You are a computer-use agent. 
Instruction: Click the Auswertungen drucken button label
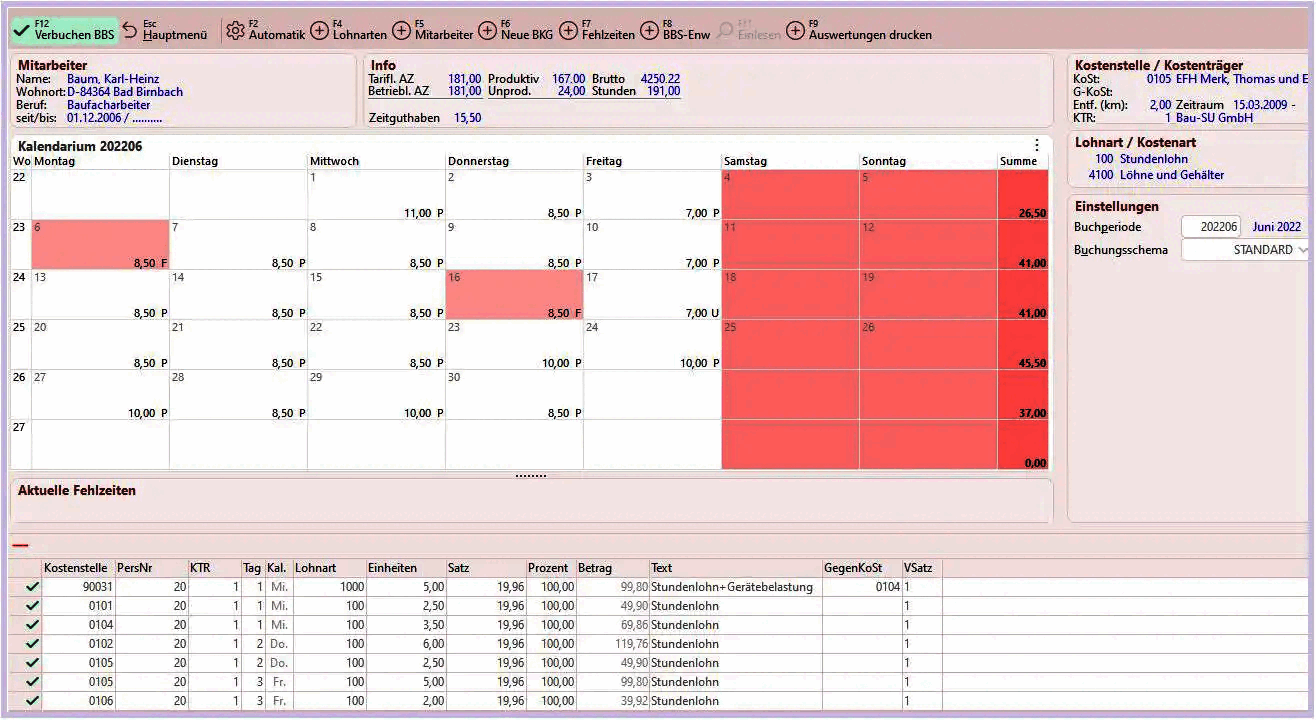[x=870, y=35]
